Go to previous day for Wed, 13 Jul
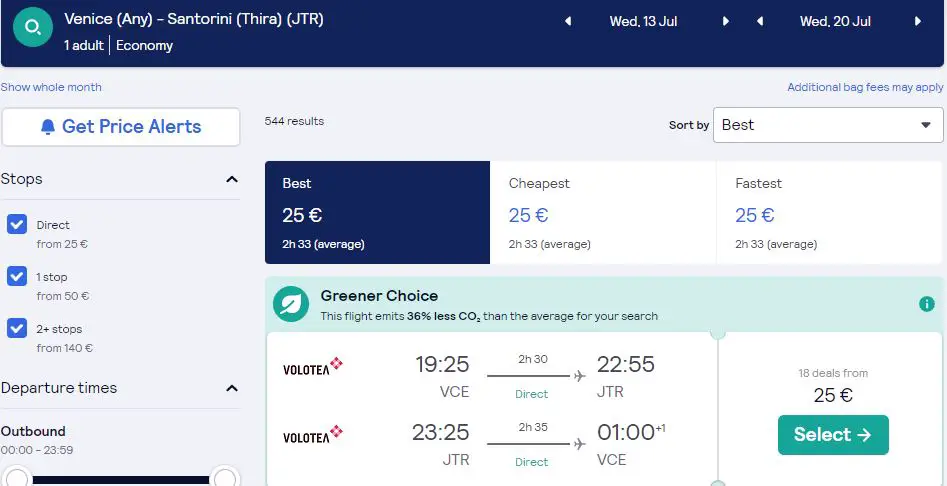 [568, 22]
